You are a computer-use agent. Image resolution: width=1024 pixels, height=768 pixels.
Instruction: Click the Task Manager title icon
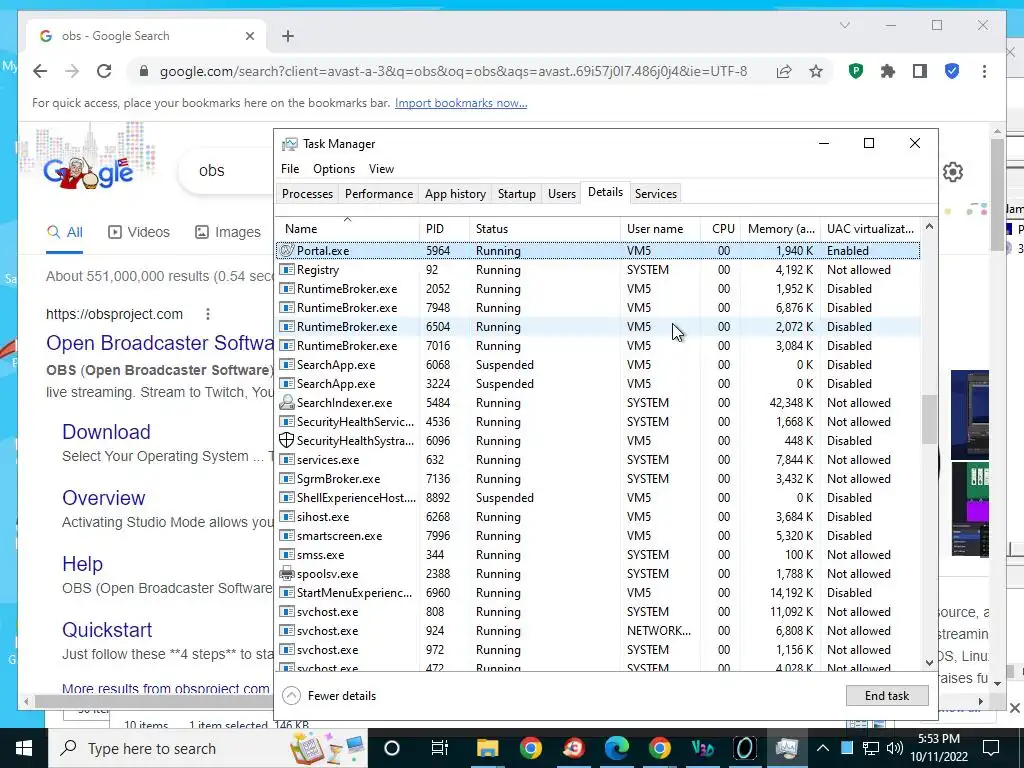click(289, 144)
